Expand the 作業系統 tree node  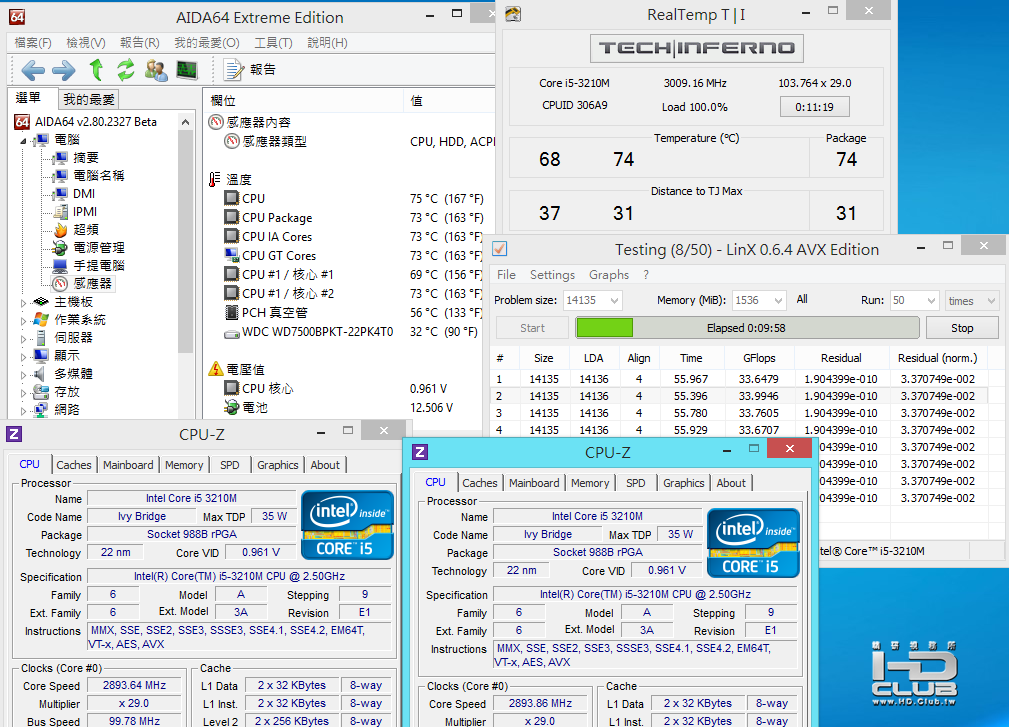click(24, 320)
